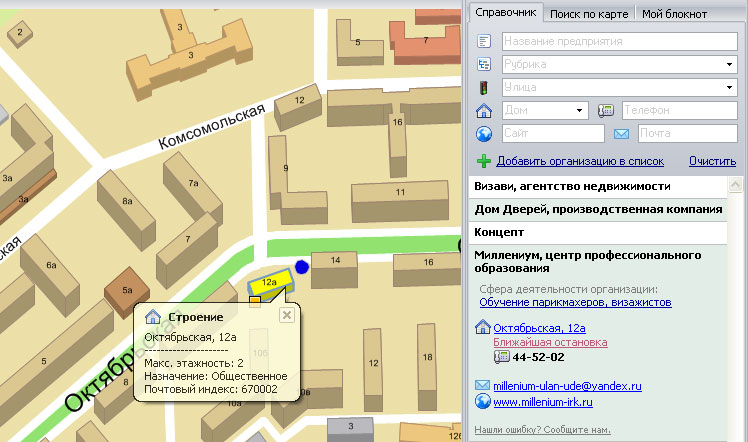Click the gray building 3 at map bottom
The height and width of the screenshot is (442, 748).
point(351,429)
